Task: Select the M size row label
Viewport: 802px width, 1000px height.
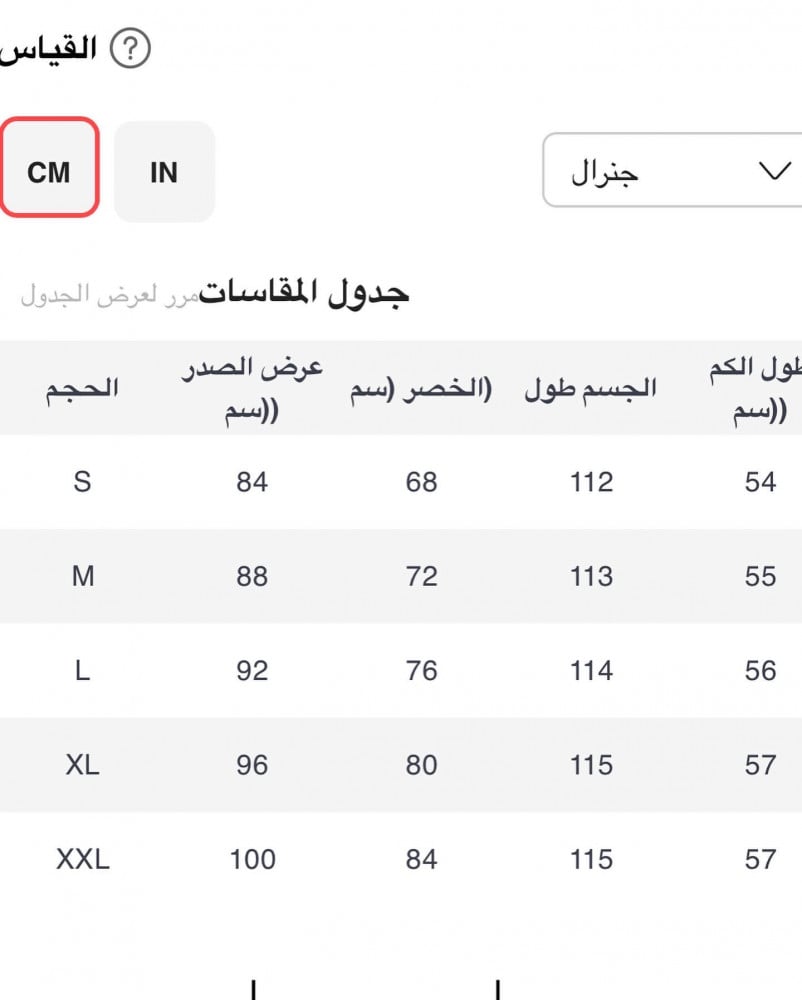Action: [x=82, y=576]
